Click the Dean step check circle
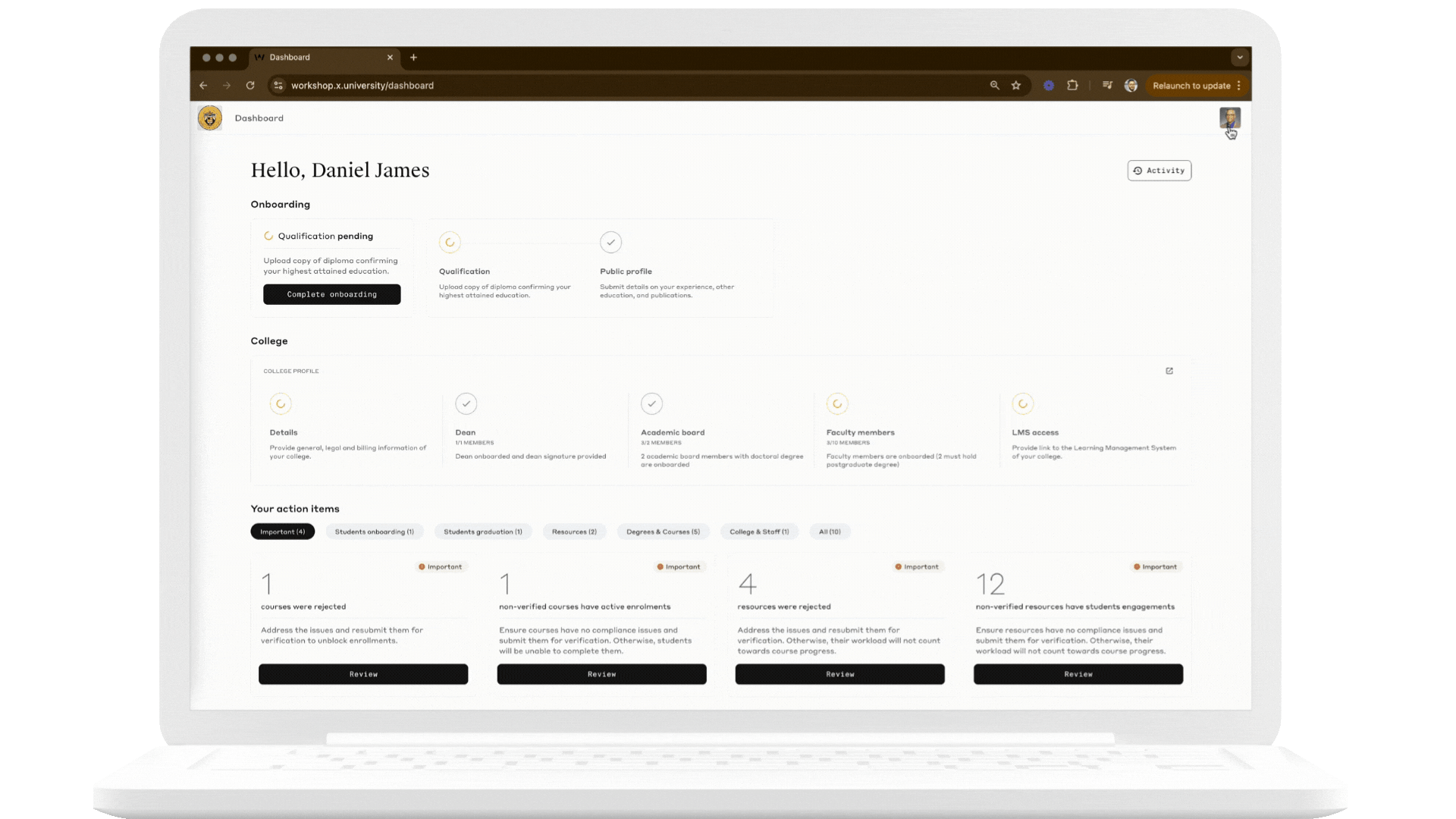Screen dimensions: 1456x819 466,403
